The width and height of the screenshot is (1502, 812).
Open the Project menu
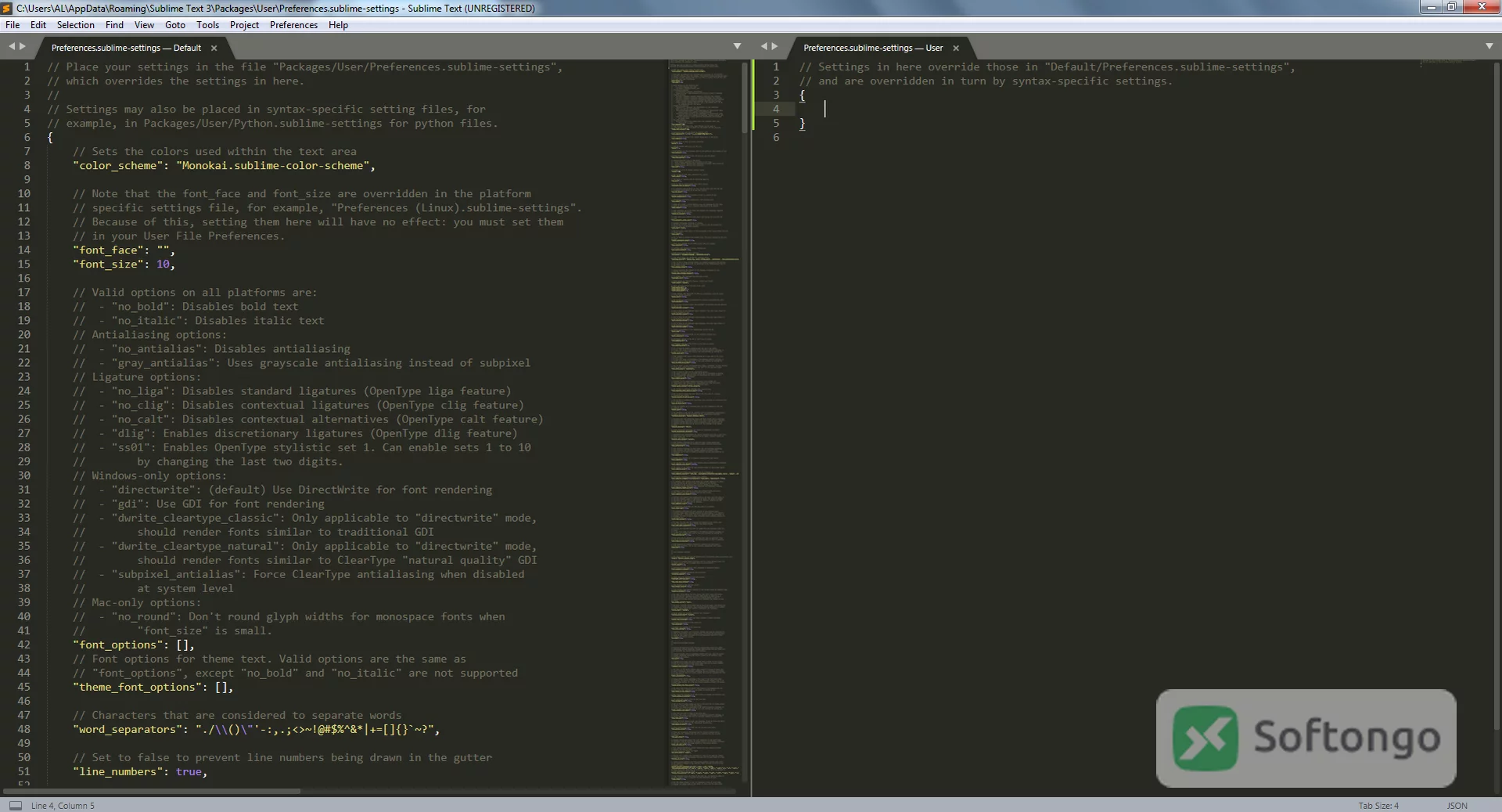[244, 25]
